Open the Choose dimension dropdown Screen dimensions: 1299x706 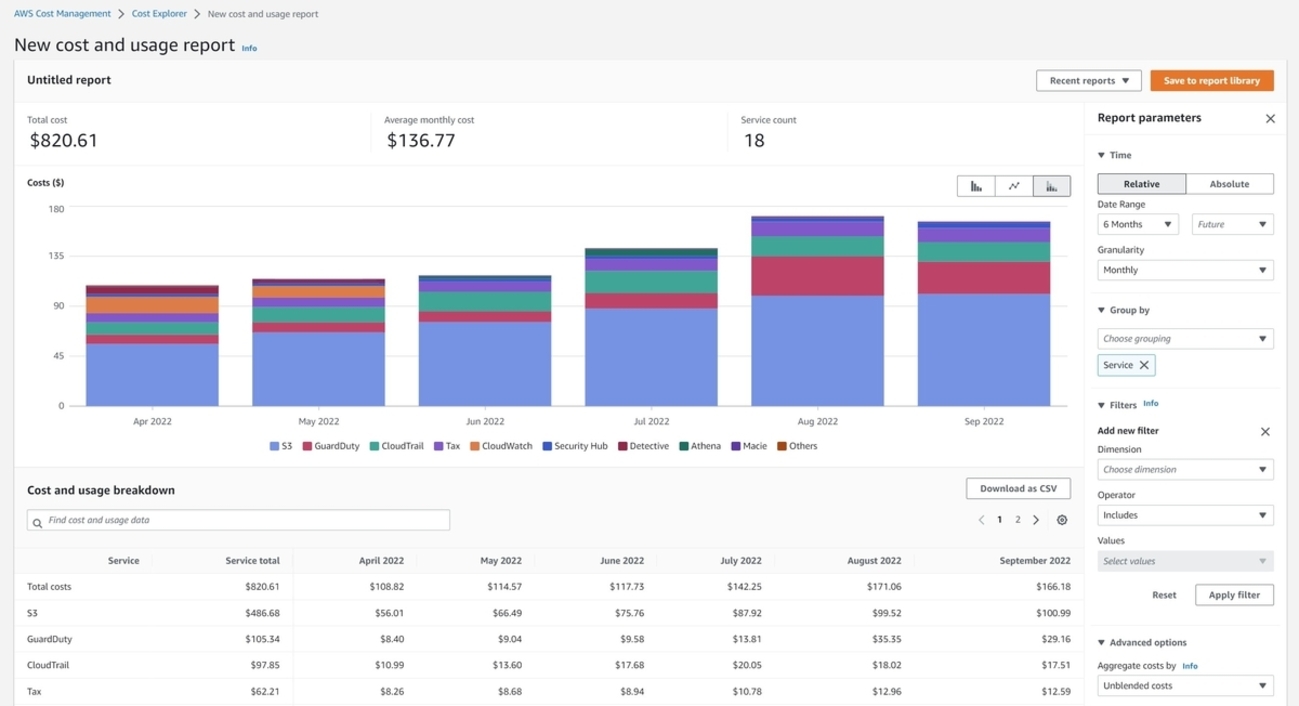[x=1185, y=470]
